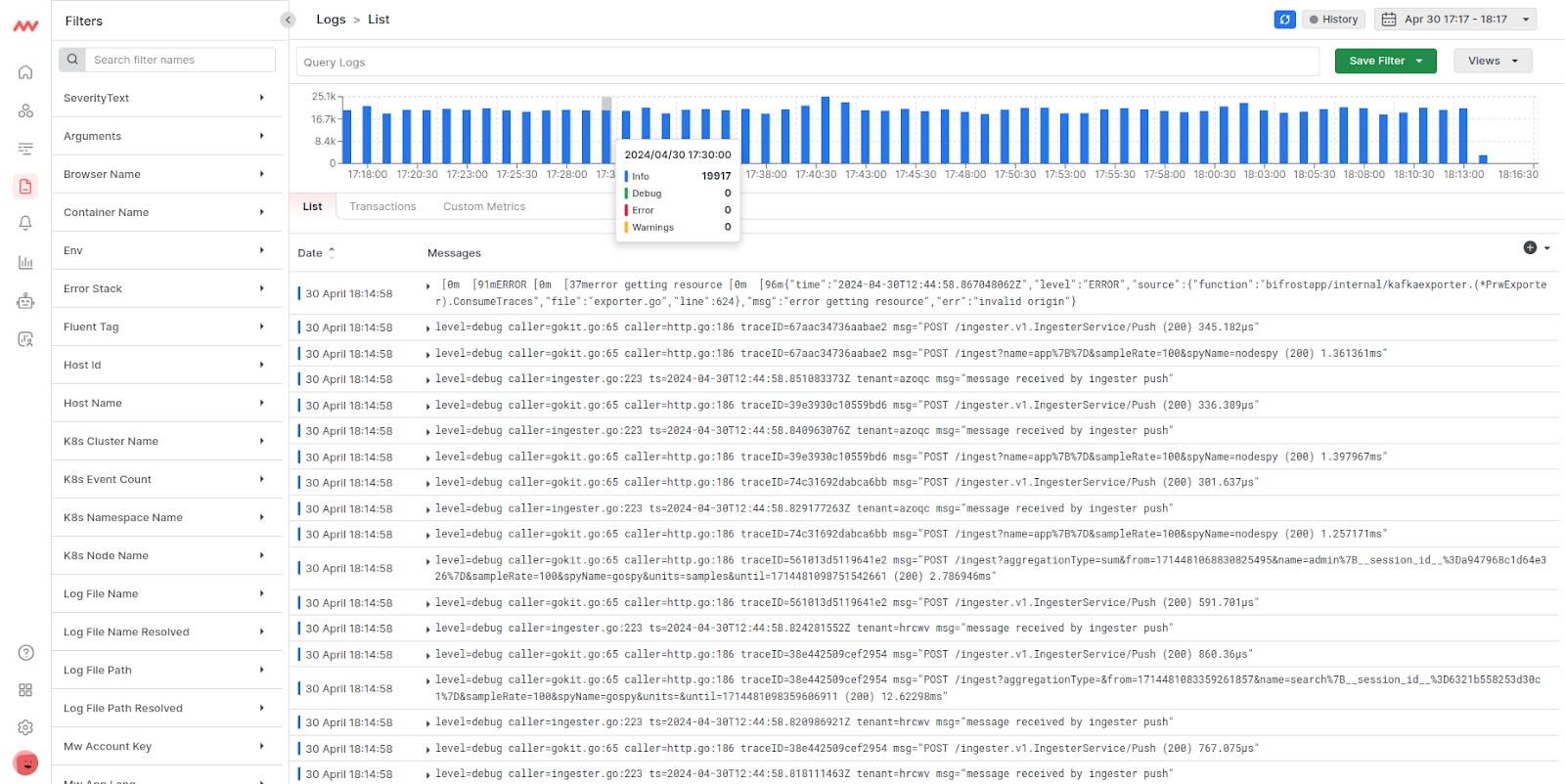Expand the ERROR getting resource log row
1565x784 pixels.
(428, 285)
